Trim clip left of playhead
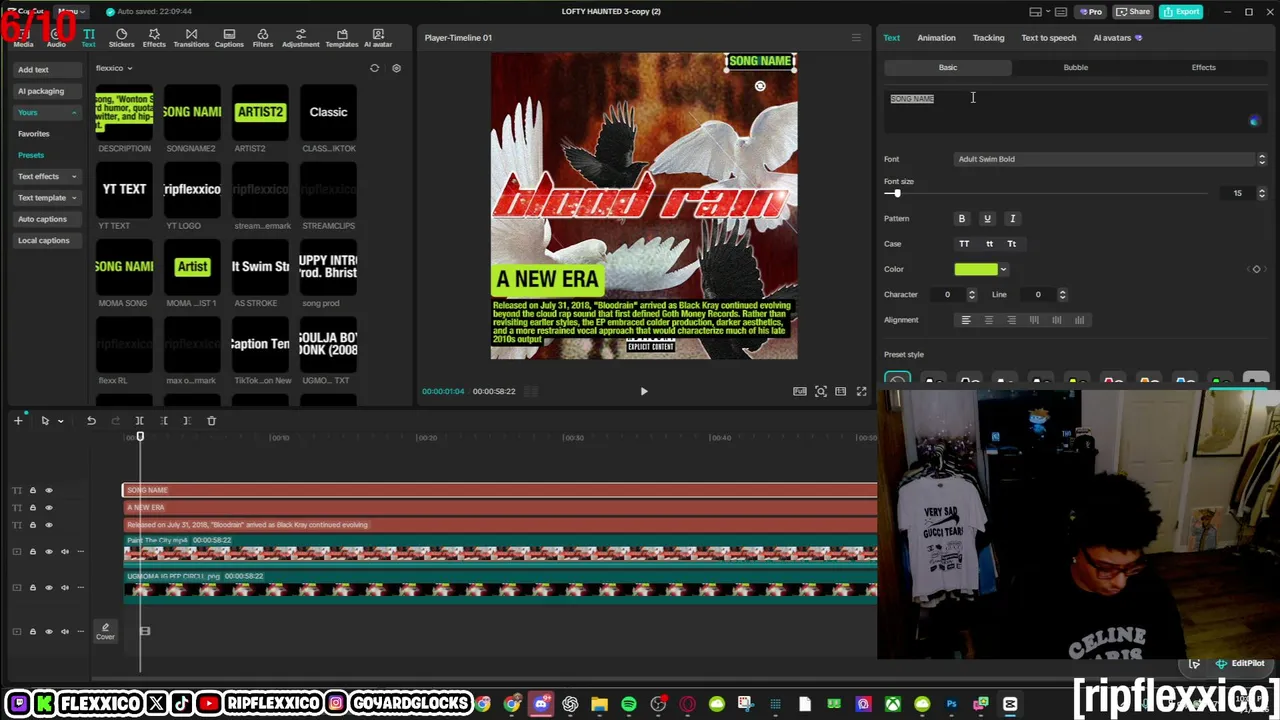This screenshot has width=1280, height=720. pyautogui.click(x=164, y=421)
